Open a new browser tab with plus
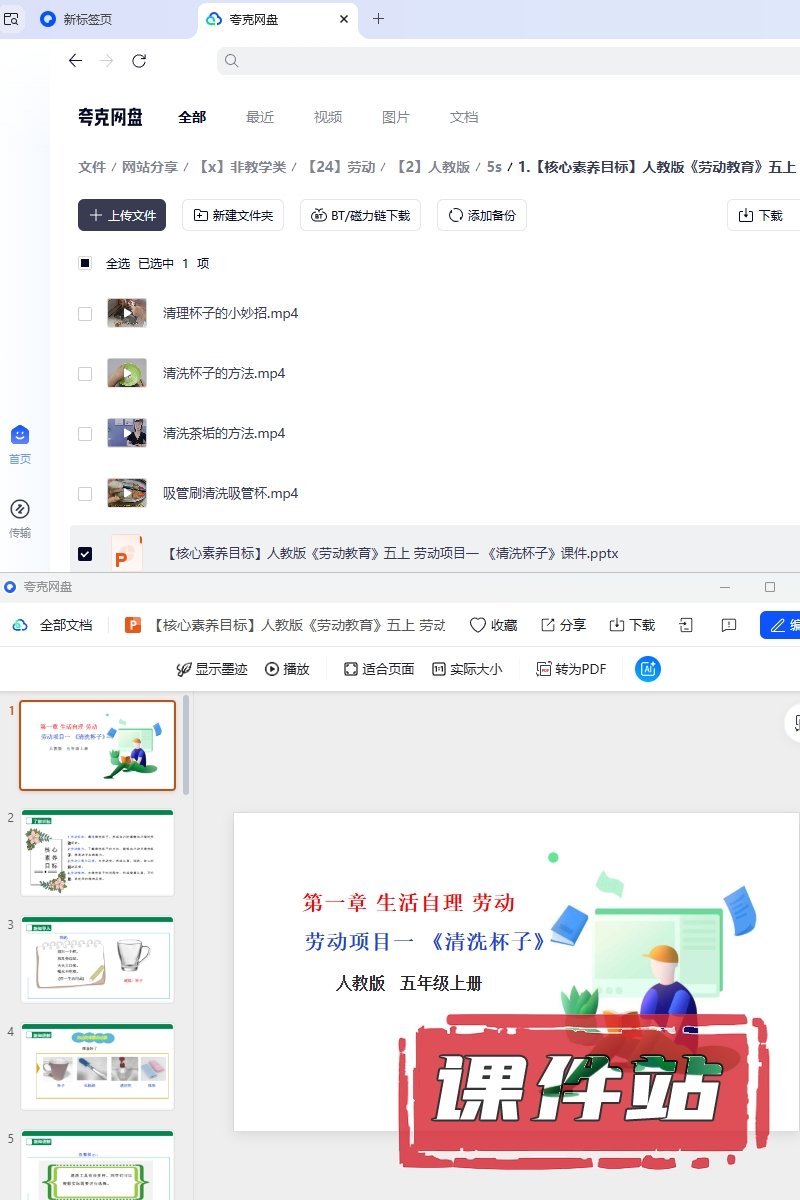The height and width of the screenshot is (1200, 800). 378,19
